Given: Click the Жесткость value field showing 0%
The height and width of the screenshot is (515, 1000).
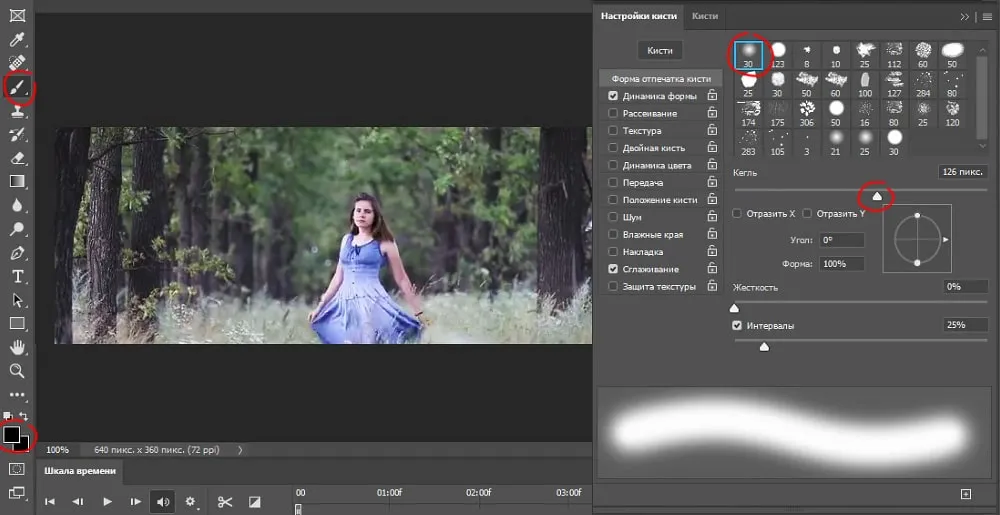Looking at the screenshot, I should 965,287.
